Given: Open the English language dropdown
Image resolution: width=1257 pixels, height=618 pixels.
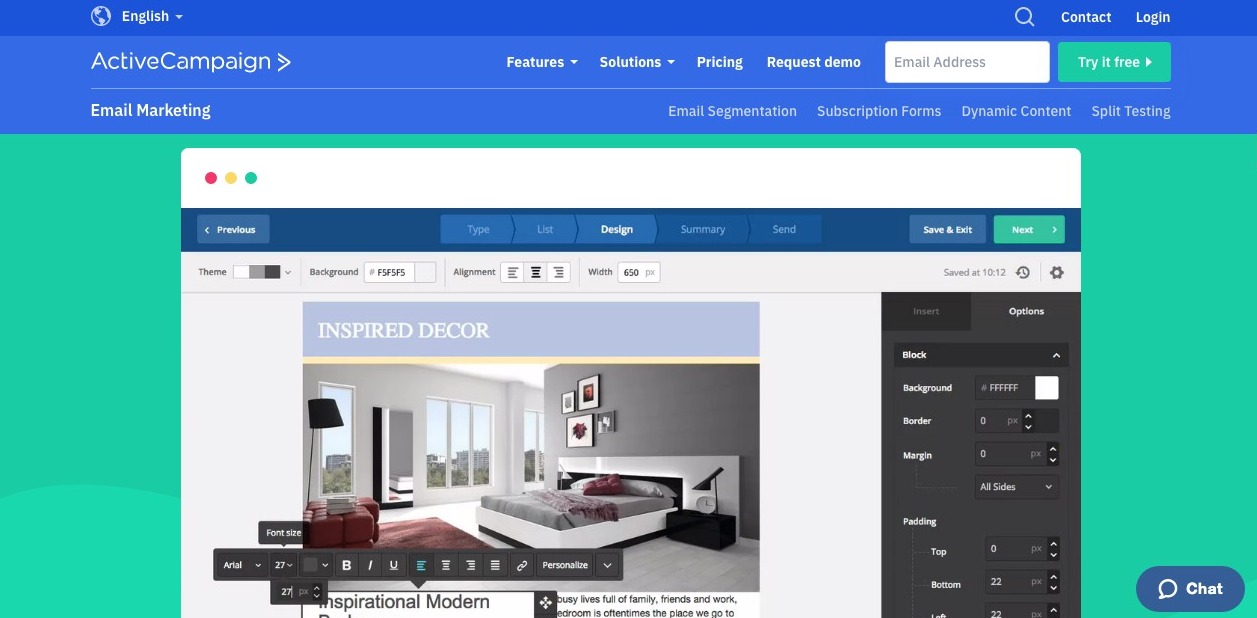Looking at the screenshot, I should (152, 16).
